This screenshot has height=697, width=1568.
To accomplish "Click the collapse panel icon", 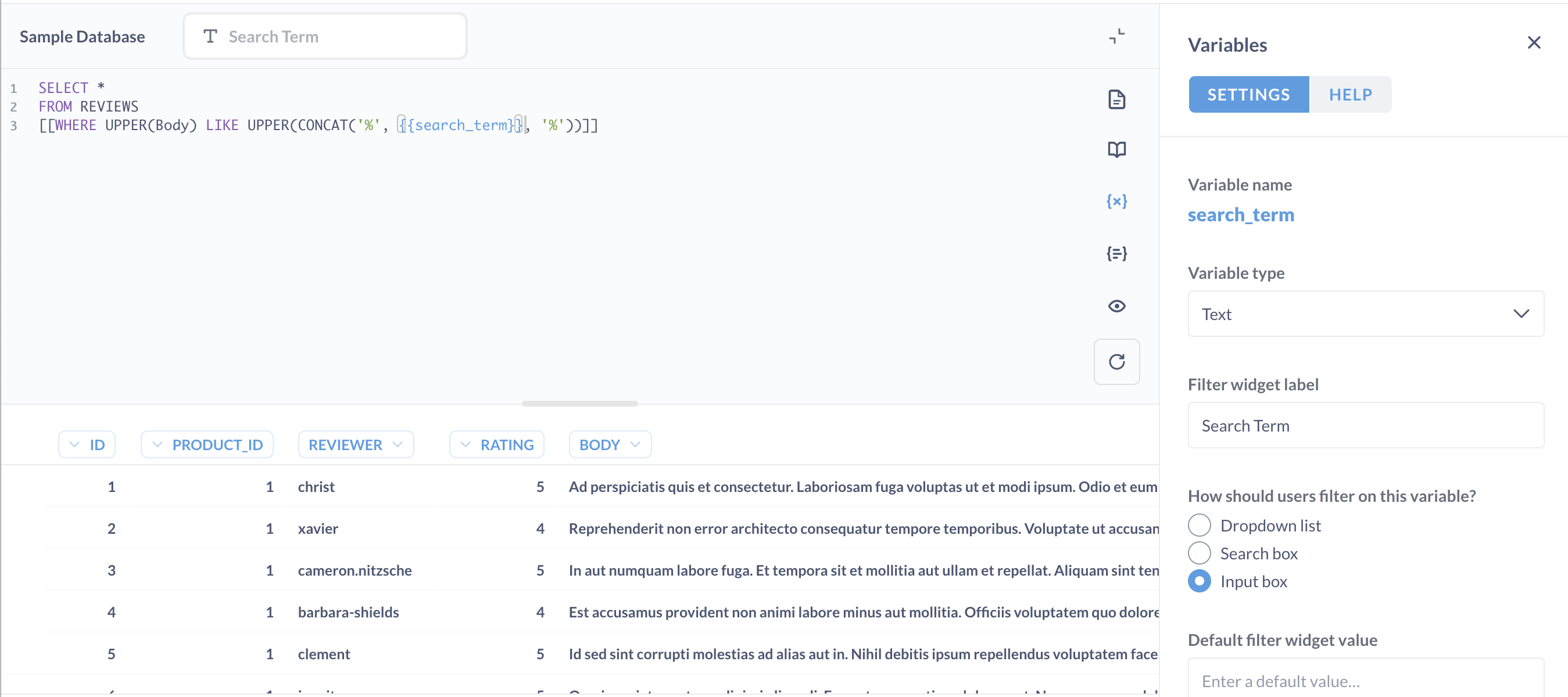I will coord(1117,36).
